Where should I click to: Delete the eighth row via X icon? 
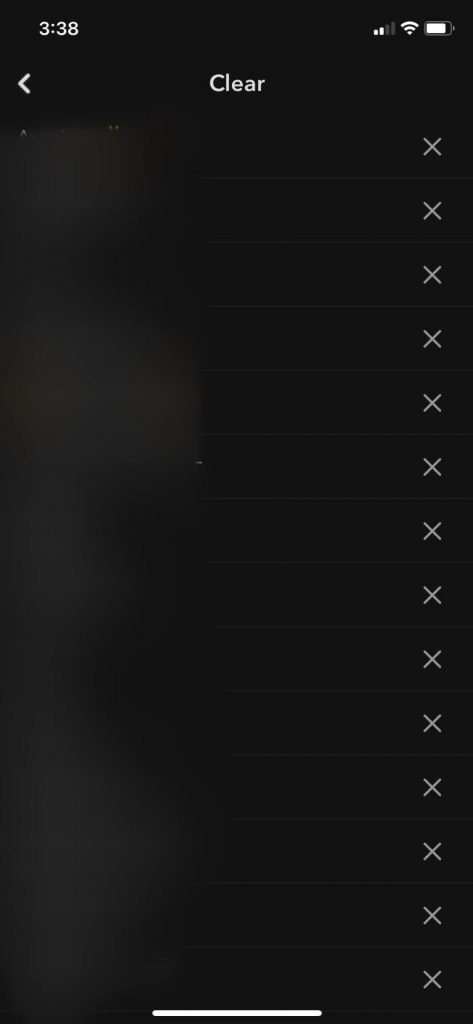[x=432, y=595]
